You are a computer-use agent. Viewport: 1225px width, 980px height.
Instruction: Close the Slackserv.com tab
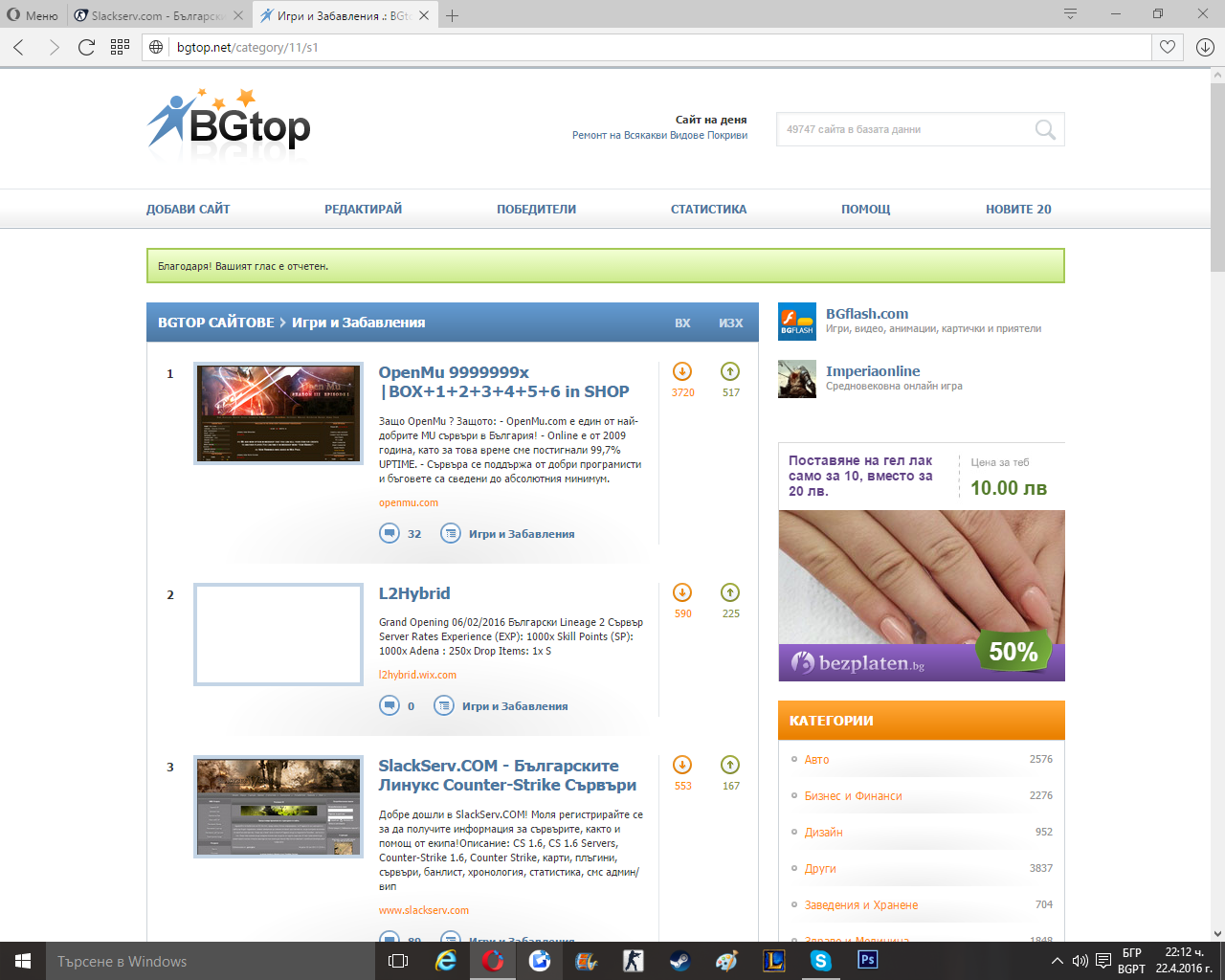[238, 15]
